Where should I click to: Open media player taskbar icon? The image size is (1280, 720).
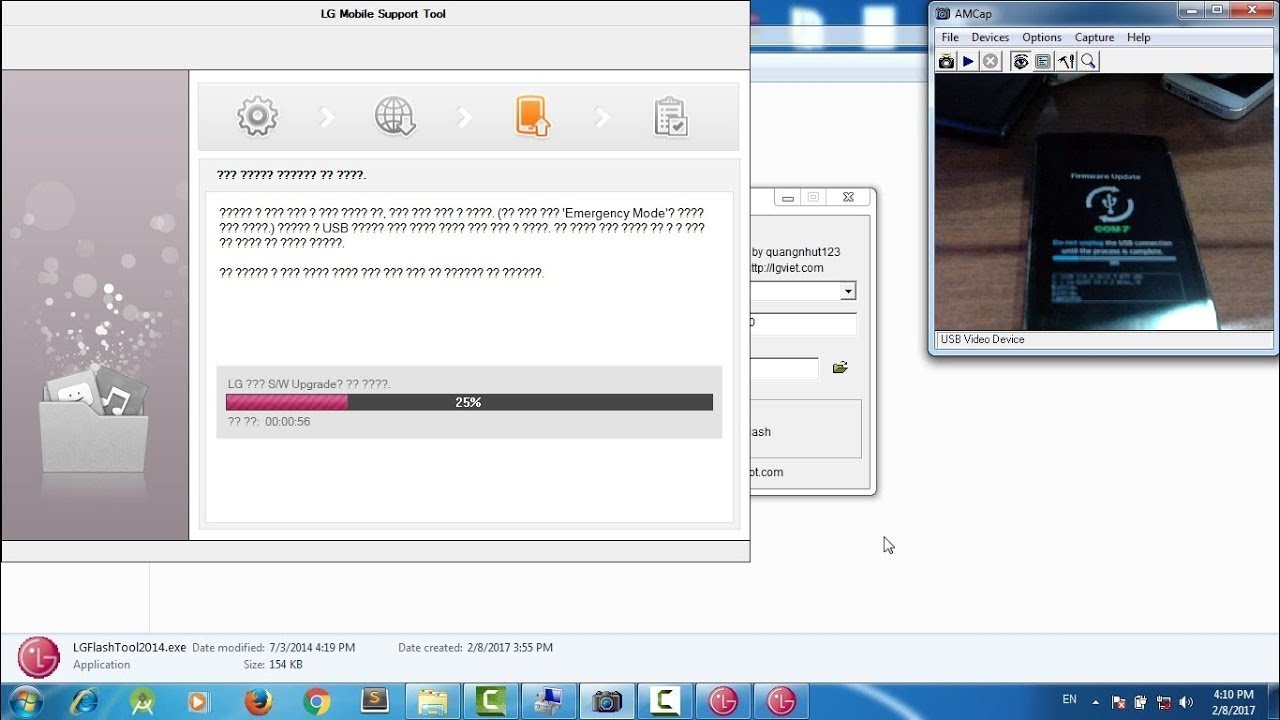pyautogui.click(x=199, y=702)
